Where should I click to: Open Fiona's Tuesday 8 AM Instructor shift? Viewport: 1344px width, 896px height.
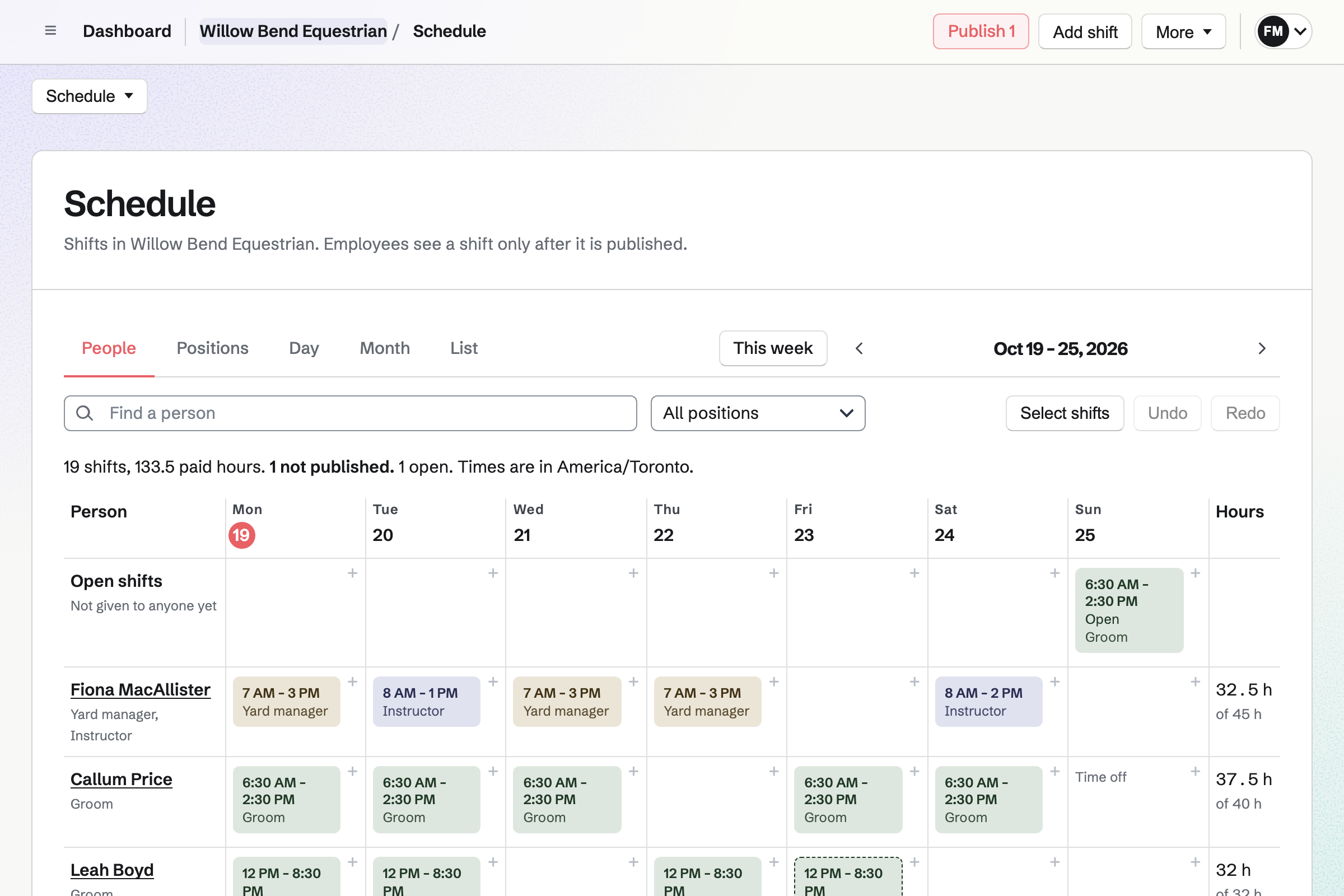coord(426,702)
